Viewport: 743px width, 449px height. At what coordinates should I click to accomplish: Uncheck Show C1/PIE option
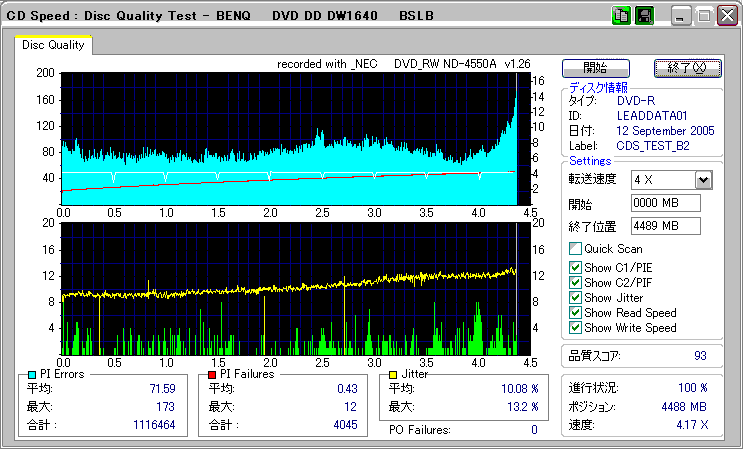tap(575, 267)
